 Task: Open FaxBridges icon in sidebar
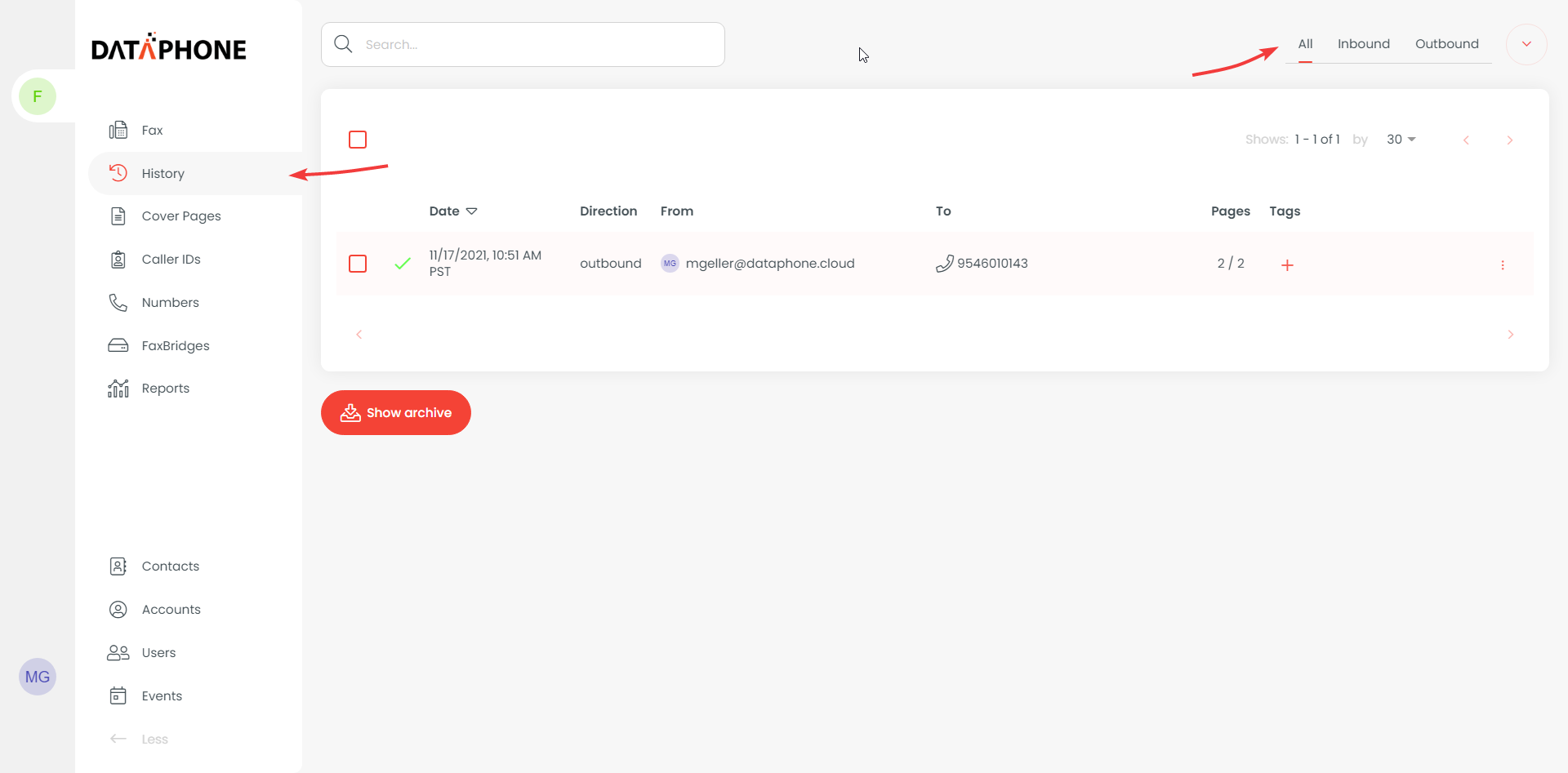(x=118, y=346)
